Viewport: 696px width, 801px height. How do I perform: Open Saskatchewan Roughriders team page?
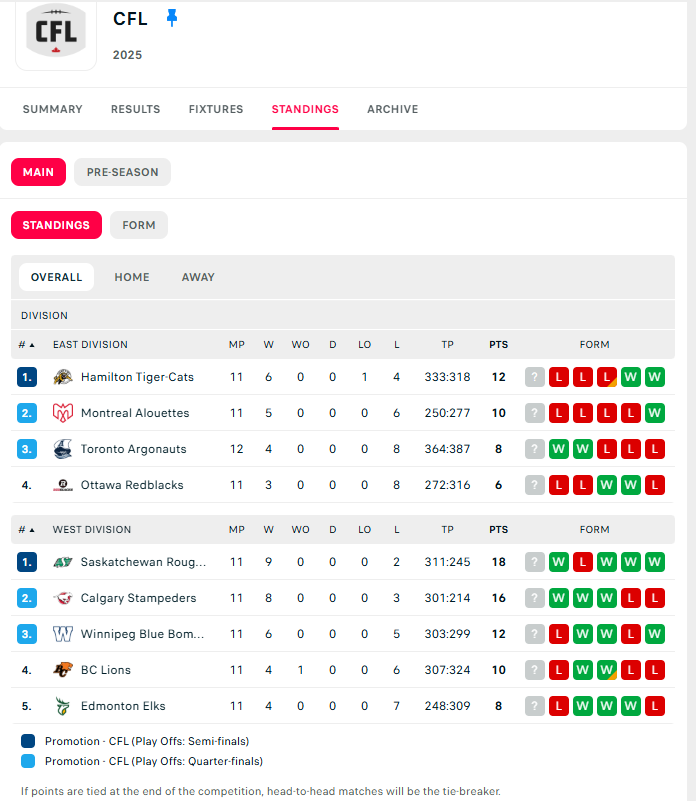pos(143,562)
